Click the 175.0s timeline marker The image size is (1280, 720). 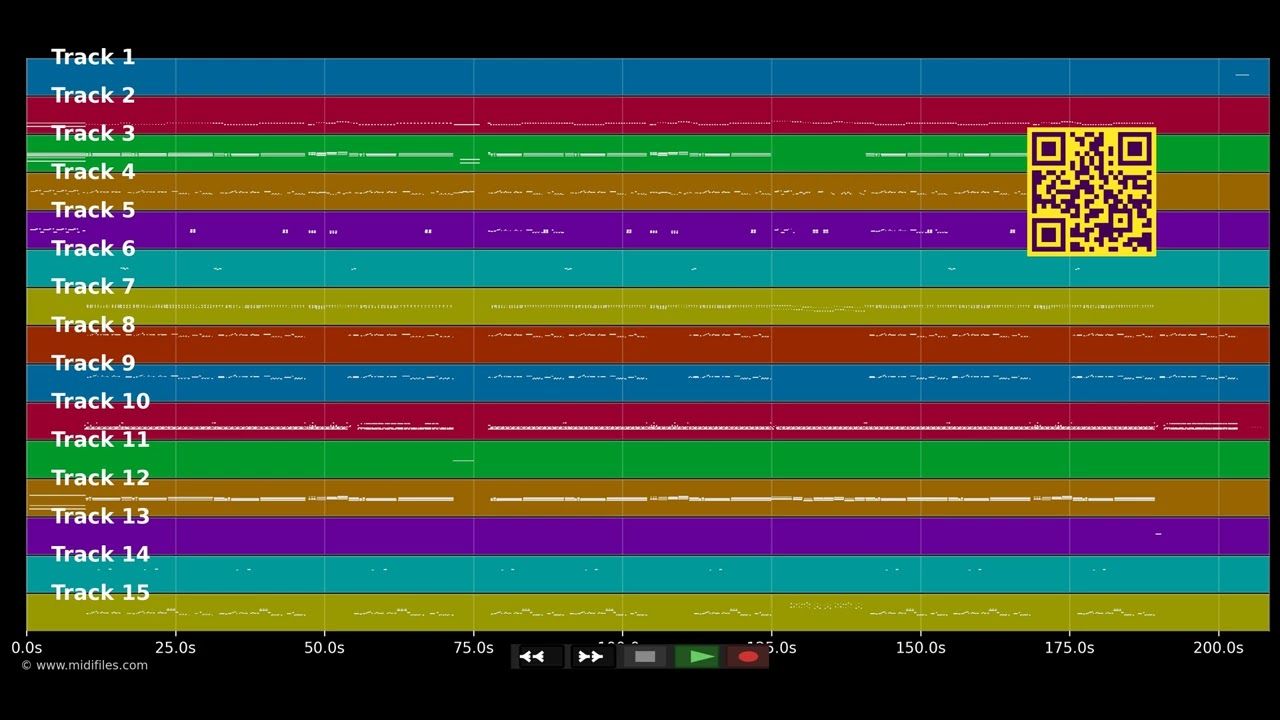click(x=1069, y=648)
